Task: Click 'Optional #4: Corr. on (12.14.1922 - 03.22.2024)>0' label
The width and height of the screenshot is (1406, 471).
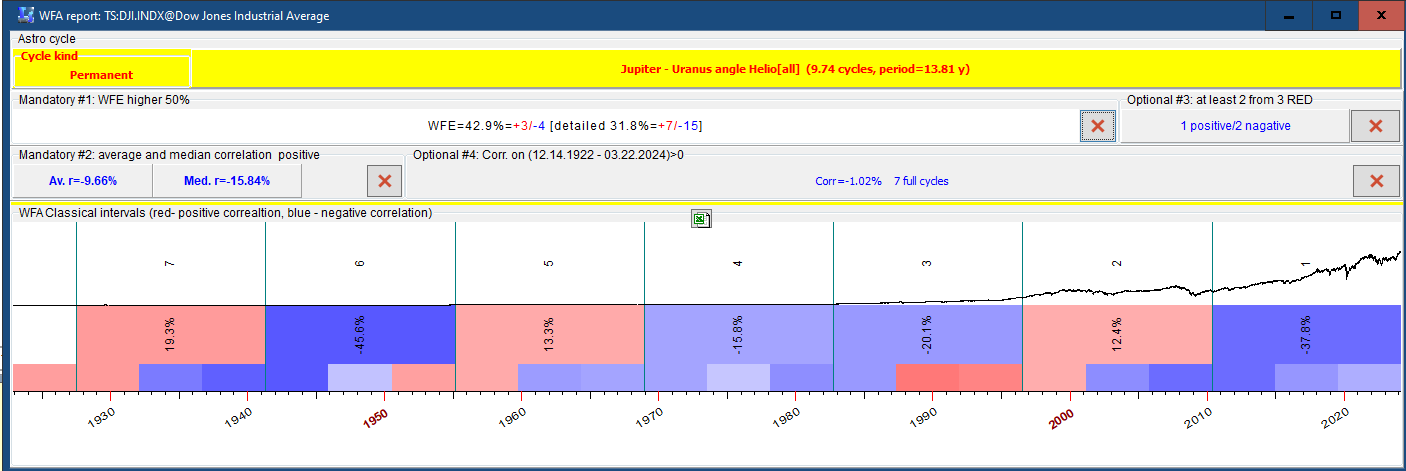Action: pyautogui.click(x=548, y=154)
